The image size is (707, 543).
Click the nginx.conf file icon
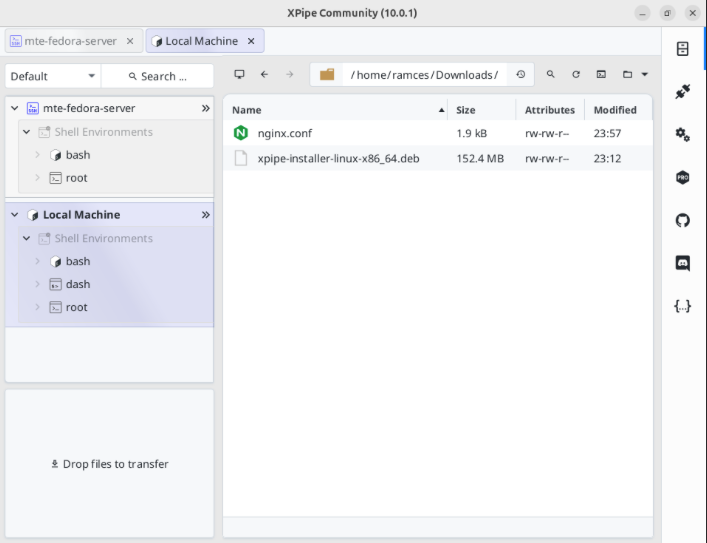point(241,133)
